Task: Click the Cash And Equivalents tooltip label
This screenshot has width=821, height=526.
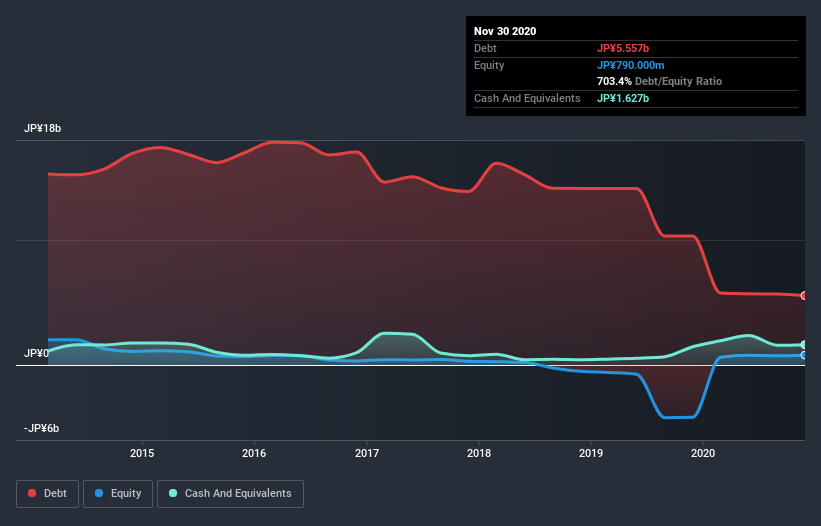Action: (527, 98)
